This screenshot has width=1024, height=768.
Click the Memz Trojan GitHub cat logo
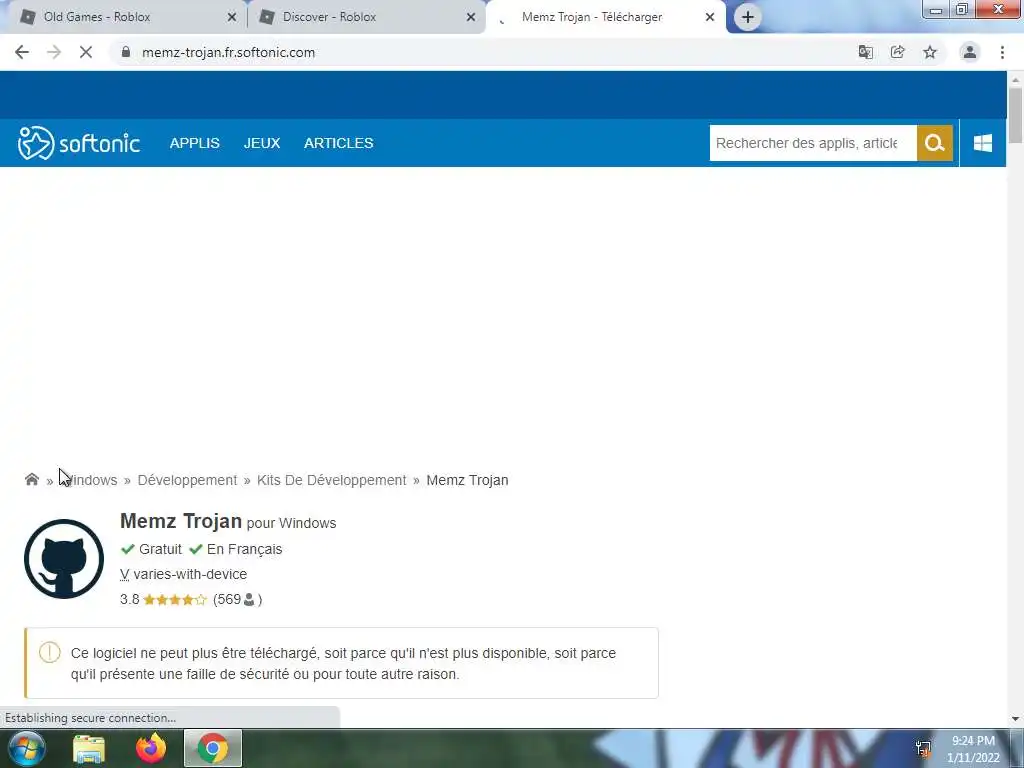coord(64,559)
